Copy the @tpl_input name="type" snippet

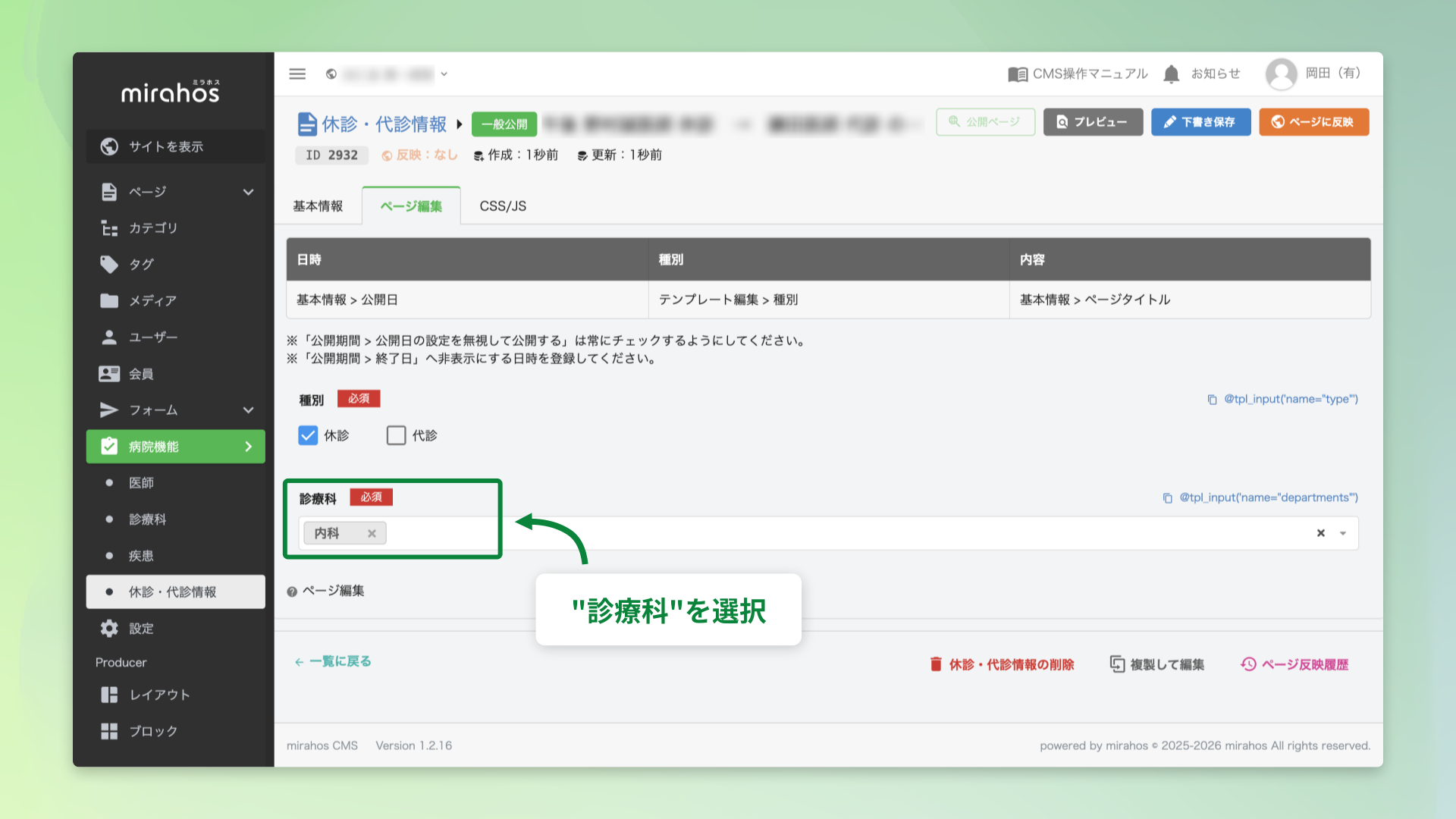click(x=1291, y=399)
